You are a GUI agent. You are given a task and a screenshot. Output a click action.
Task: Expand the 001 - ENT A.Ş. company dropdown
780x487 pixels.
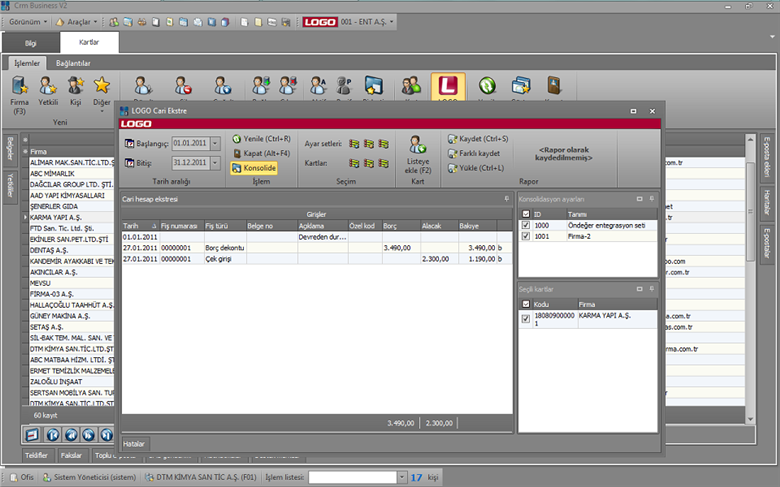click(391, 22)
